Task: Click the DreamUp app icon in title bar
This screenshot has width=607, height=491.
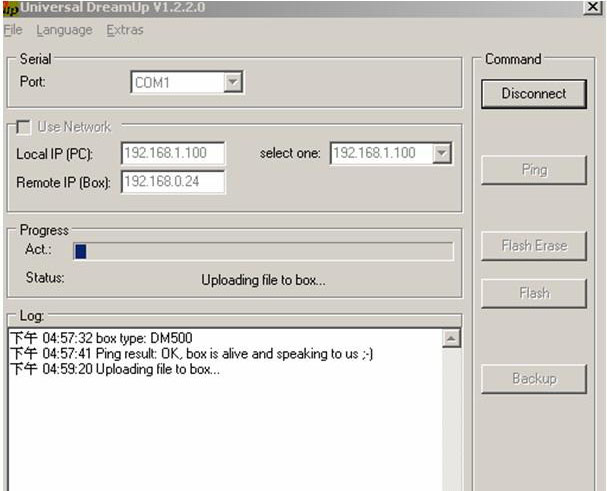Action: (11, 9)
